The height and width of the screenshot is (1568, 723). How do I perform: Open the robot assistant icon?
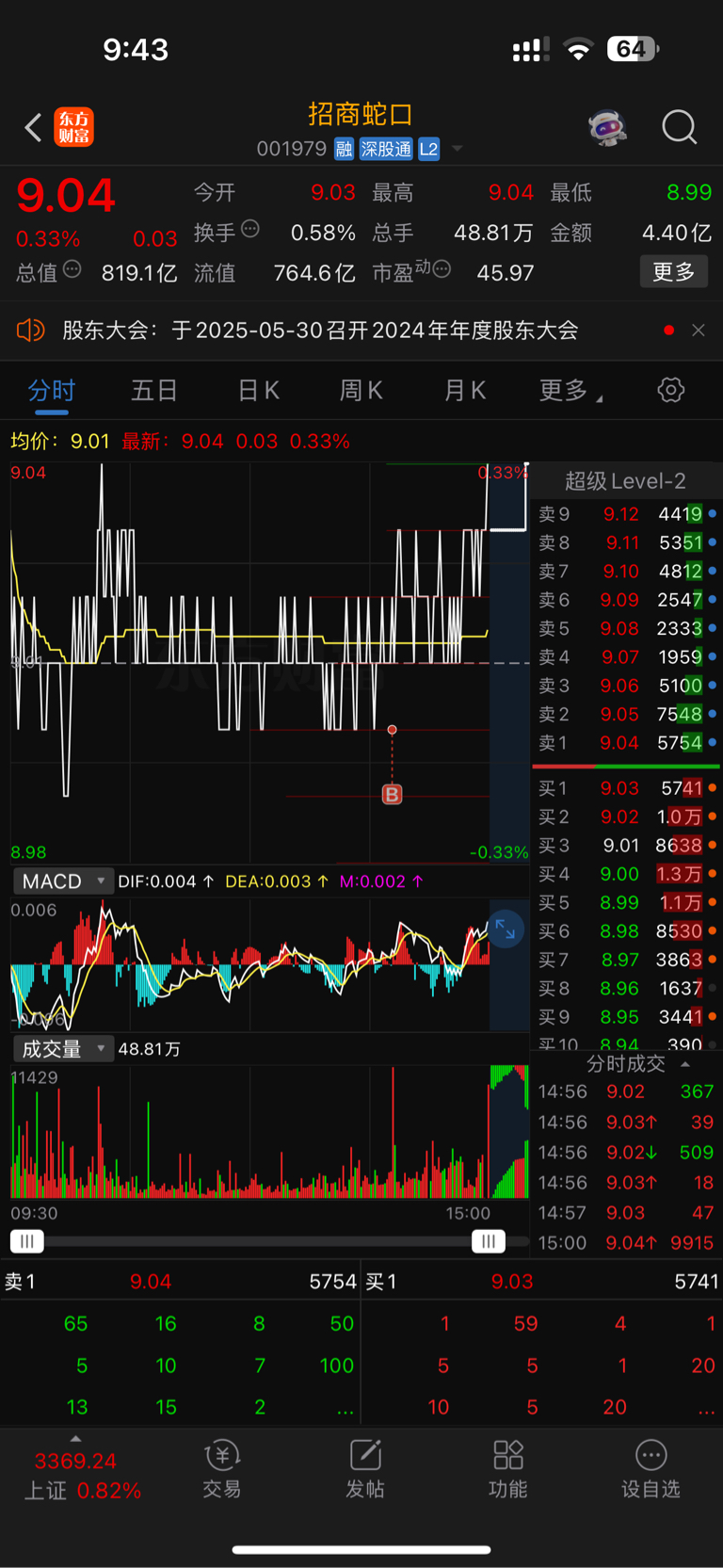click(x=608, y=127)
